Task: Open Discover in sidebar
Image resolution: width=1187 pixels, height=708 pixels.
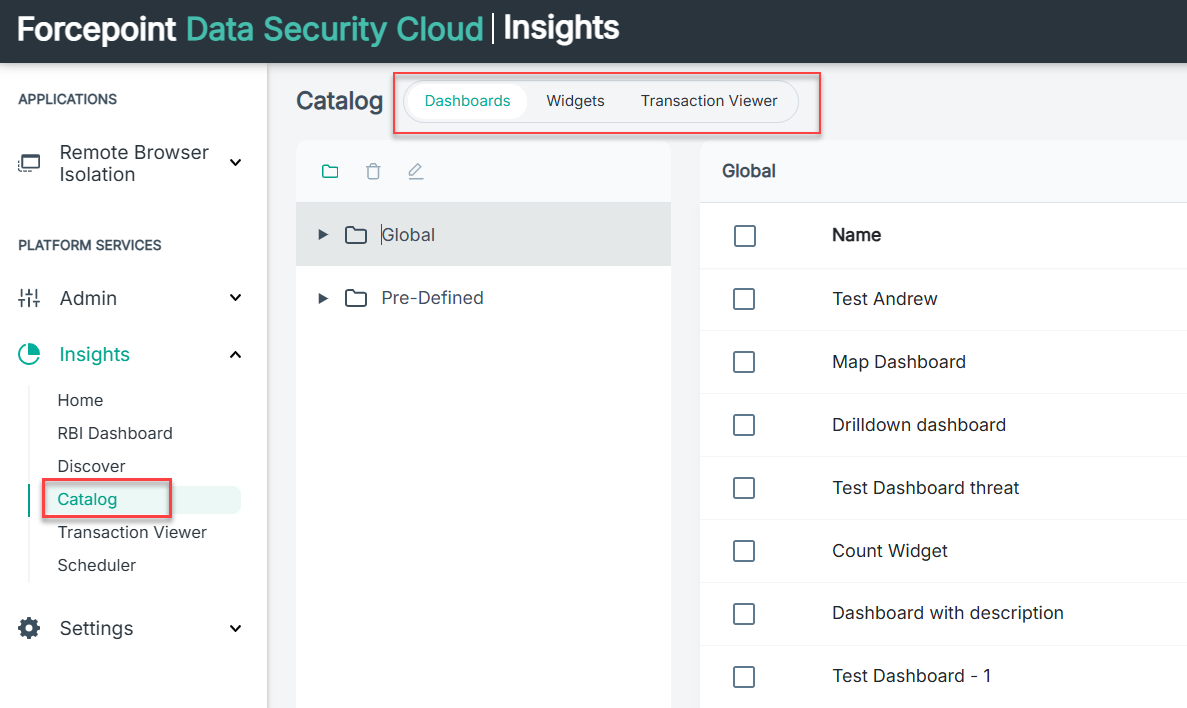Action: click(x=92, y=466)
